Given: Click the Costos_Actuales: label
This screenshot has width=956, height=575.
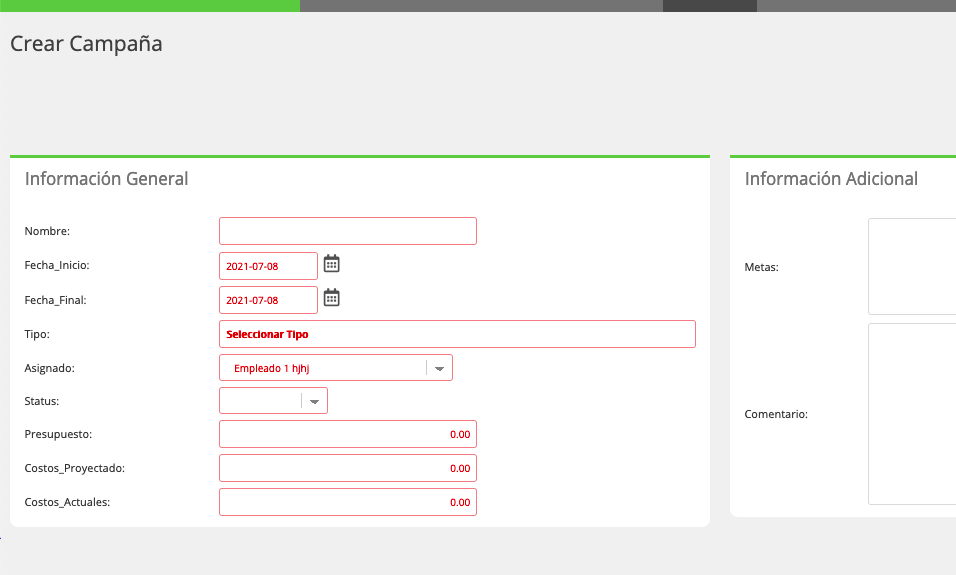Looking at the screenshot, I should pos(67,502).
